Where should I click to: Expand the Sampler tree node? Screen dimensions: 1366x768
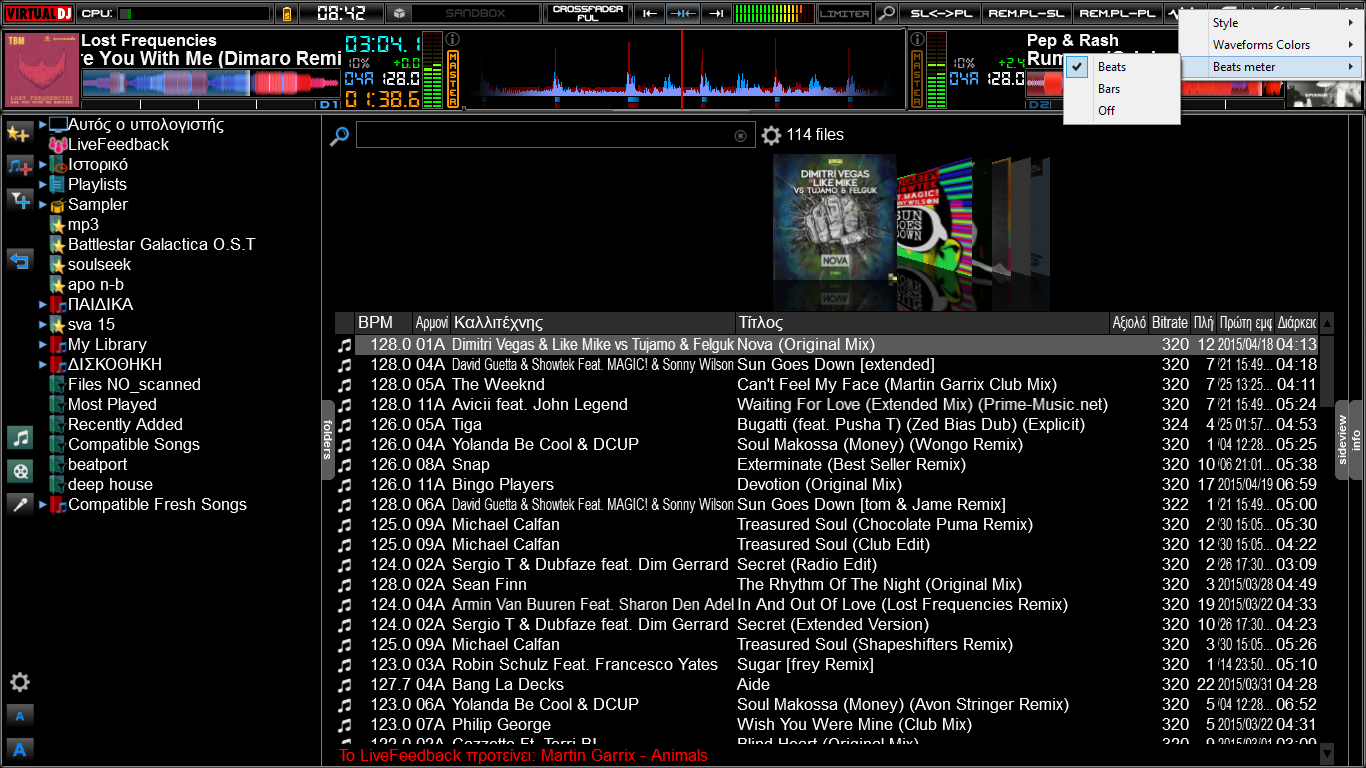(43, 205)
